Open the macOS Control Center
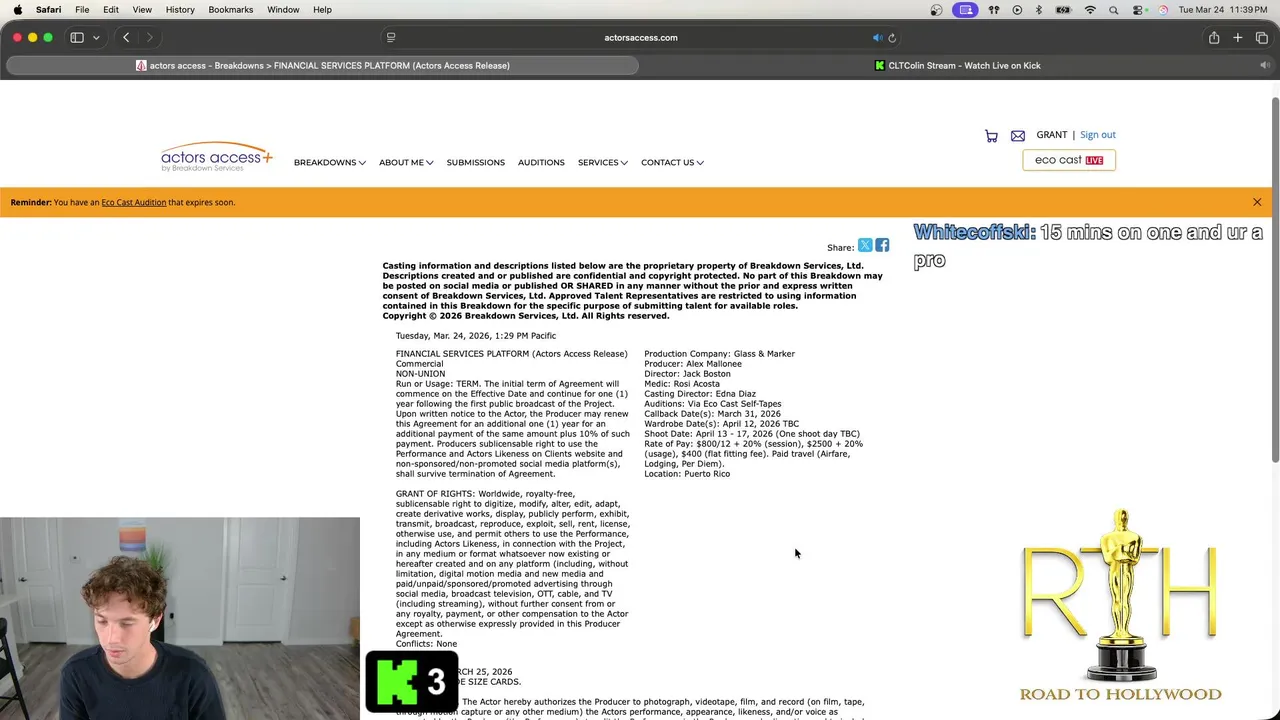 (1138, 10)
